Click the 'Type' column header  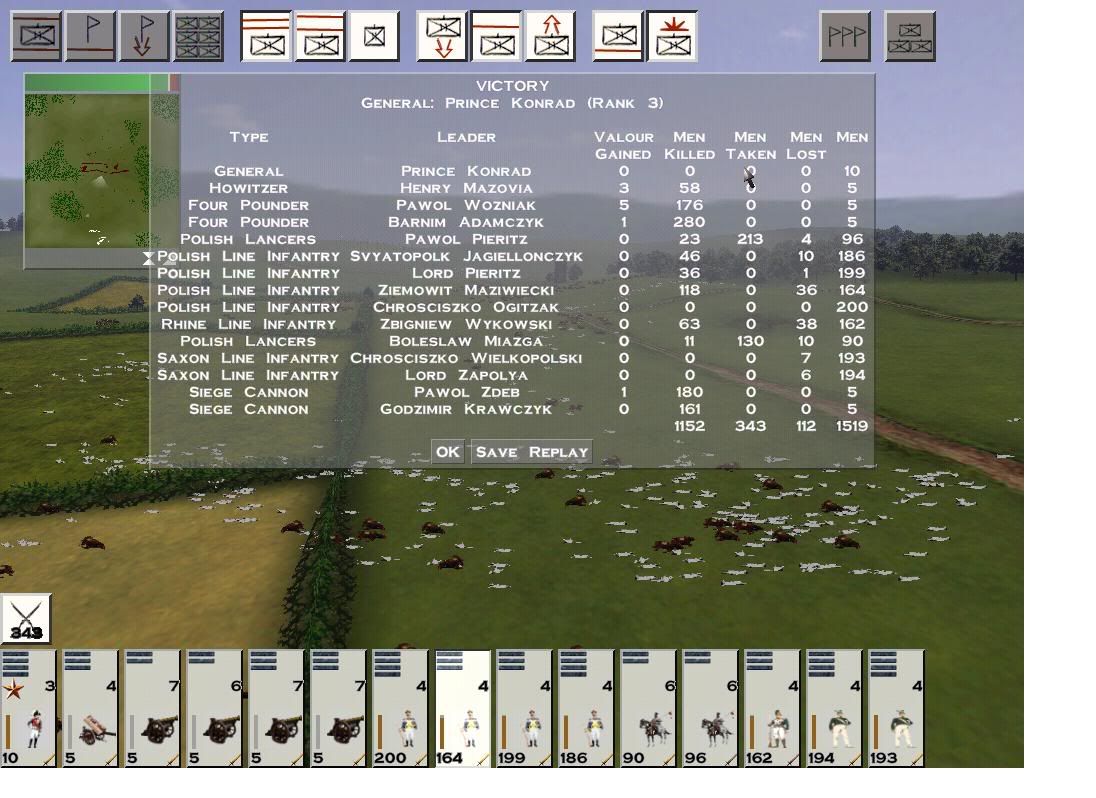(x=249, y=137)
